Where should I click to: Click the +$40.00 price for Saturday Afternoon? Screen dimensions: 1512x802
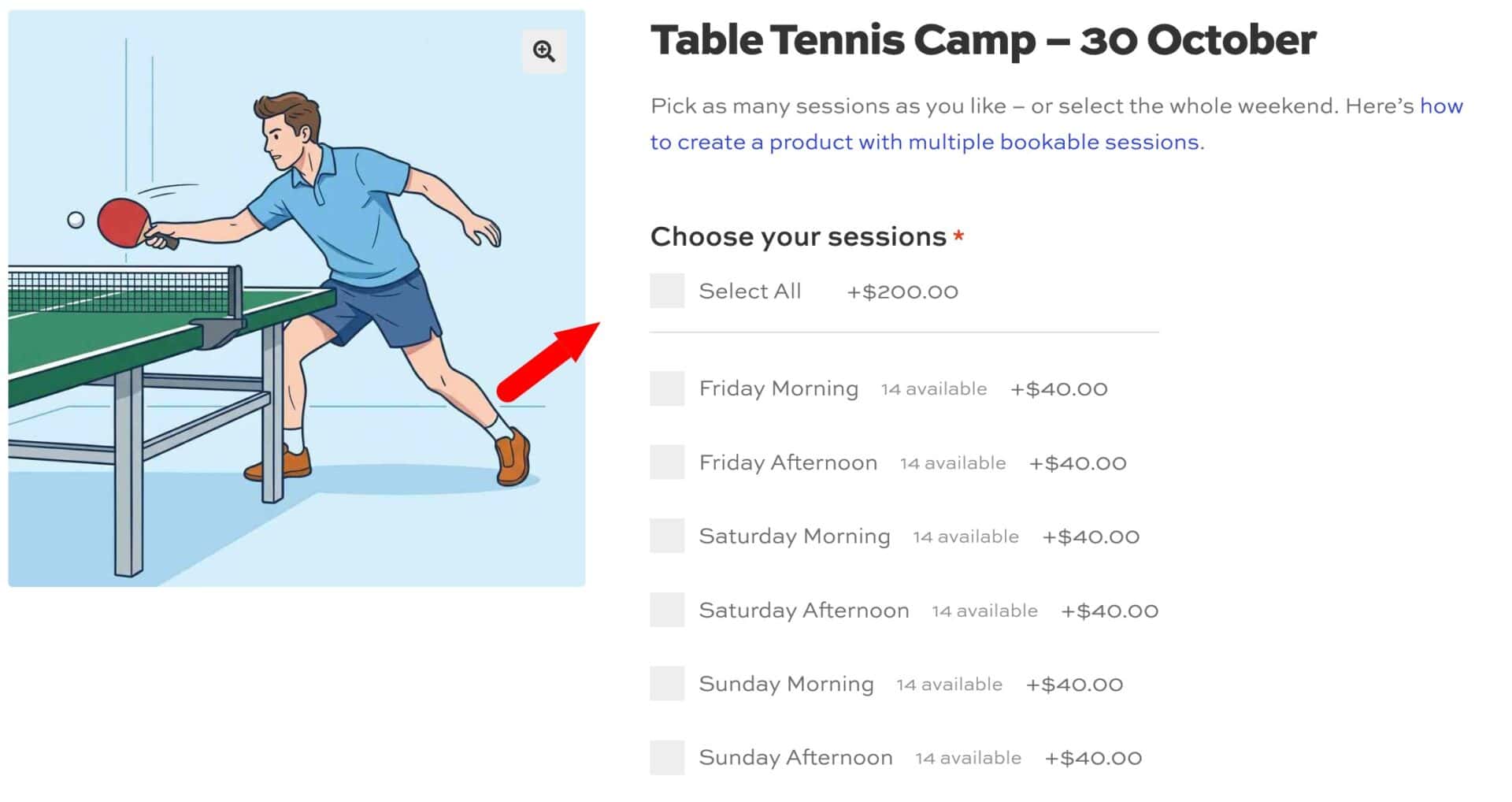tap(1110, 611)
